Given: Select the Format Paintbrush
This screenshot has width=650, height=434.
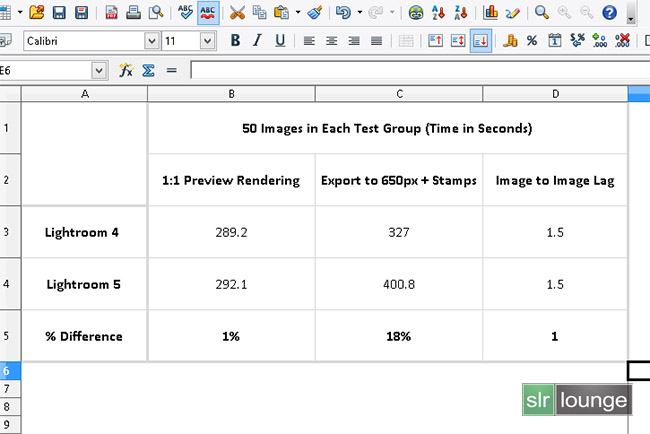Looking at the screenshot, I should point(315,13).
